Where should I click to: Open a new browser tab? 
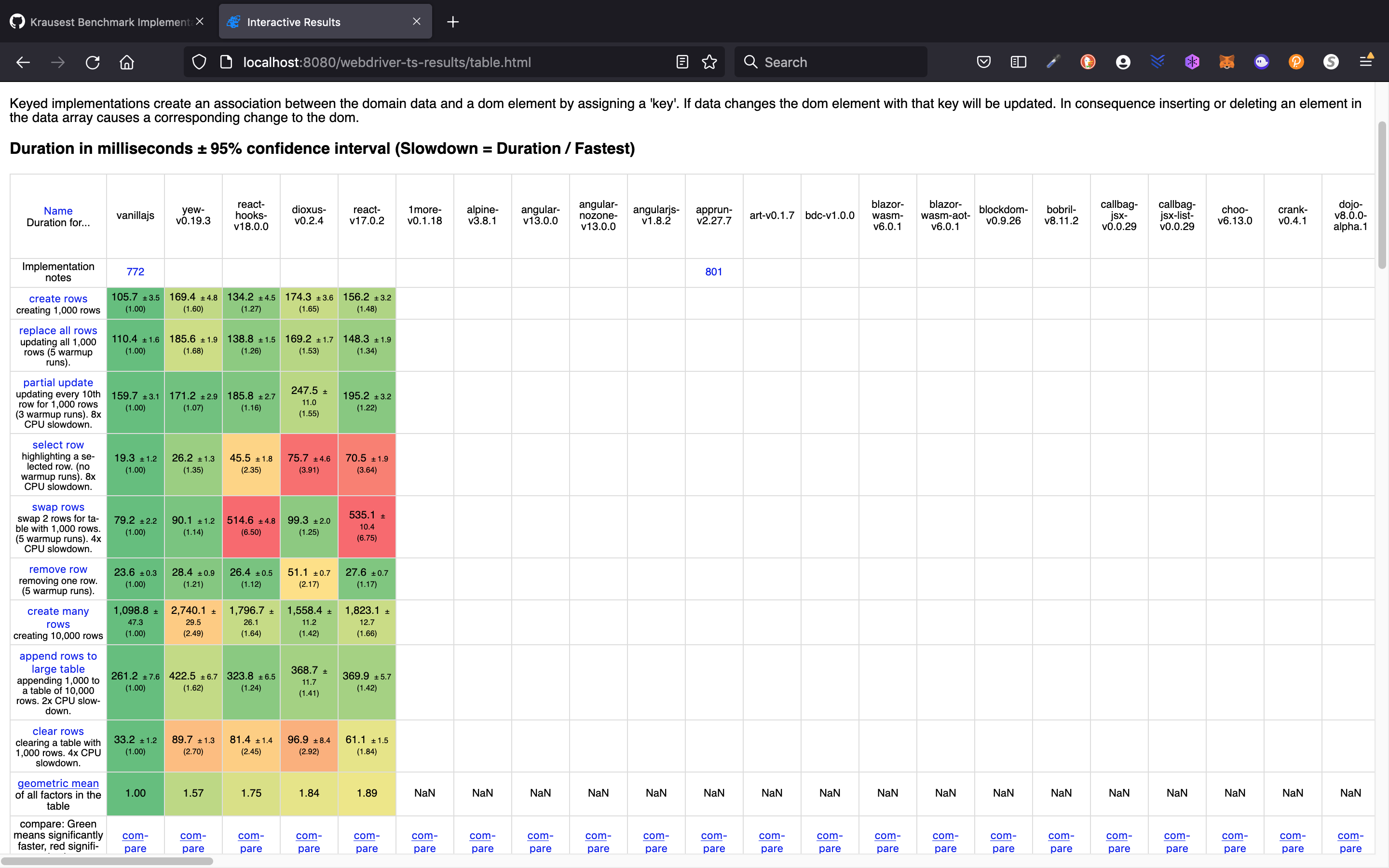[453, 22]
